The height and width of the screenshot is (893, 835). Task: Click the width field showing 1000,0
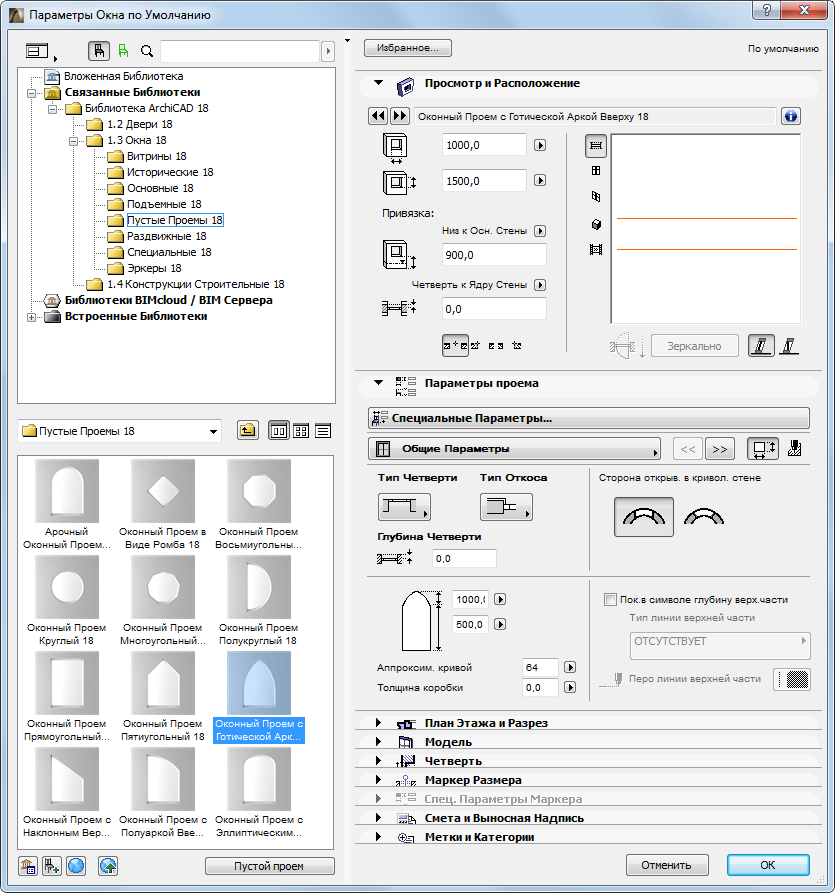[484, 145]
